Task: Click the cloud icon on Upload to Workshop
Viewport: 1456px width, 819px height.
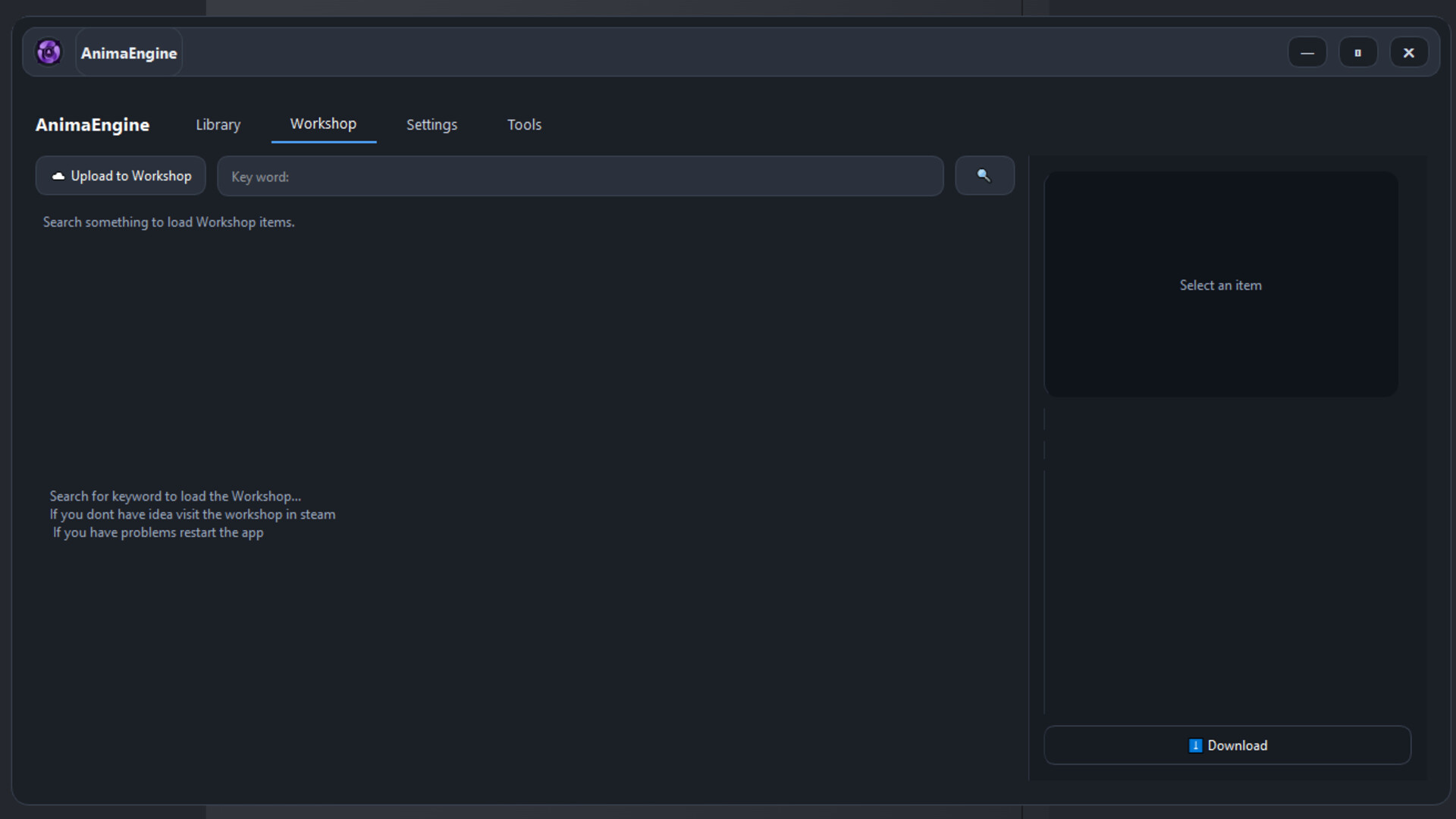Action: click(58, 176)
